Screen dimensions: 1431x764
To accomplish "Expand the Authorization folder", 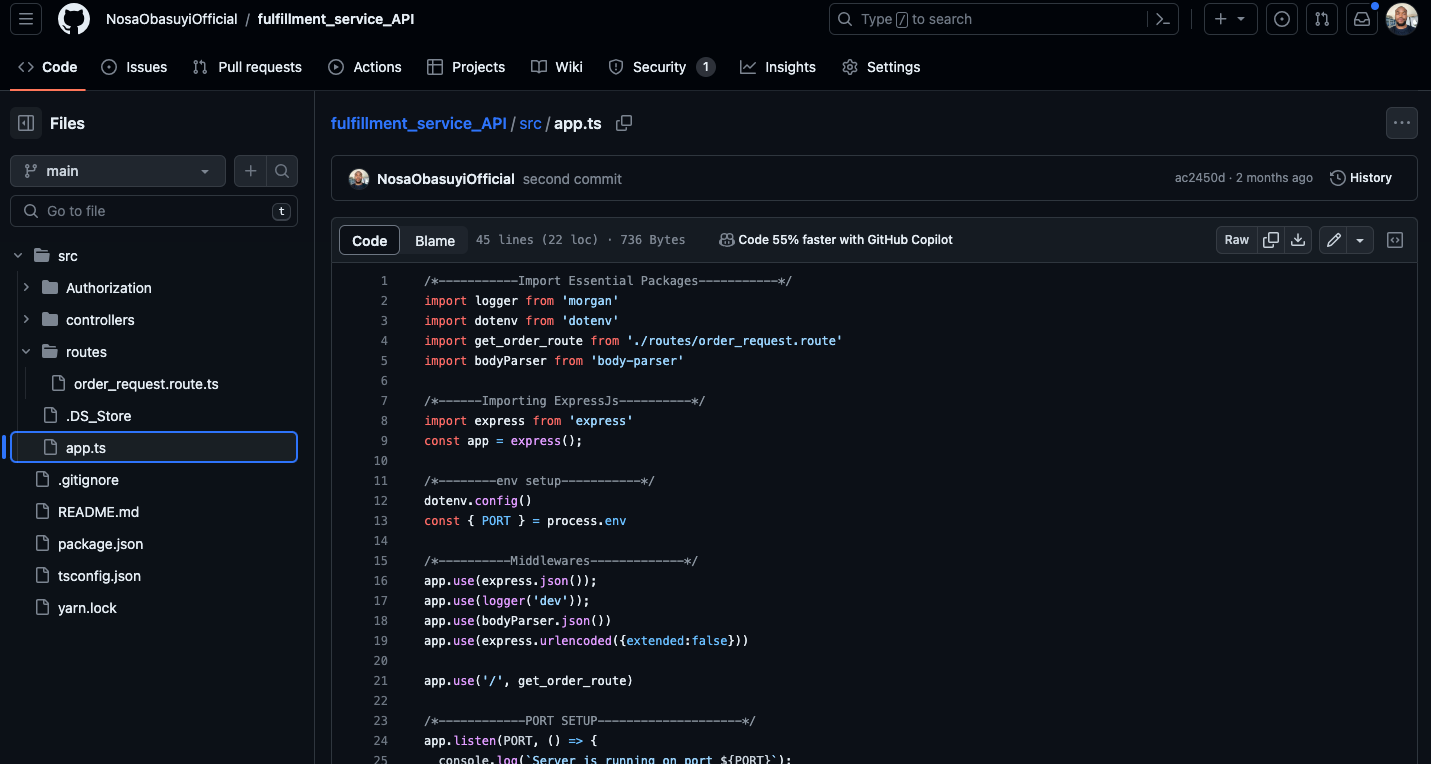I will click(27, 288).
